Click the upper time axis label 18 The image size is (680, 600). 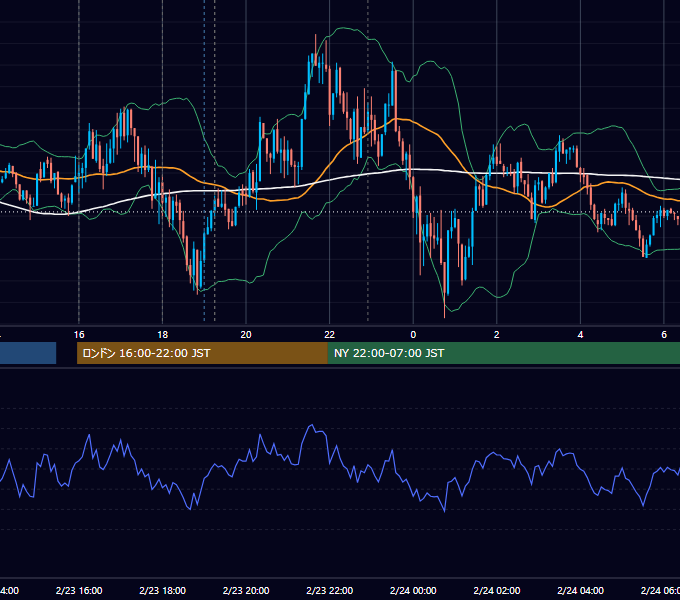click(x=162, y=335)
